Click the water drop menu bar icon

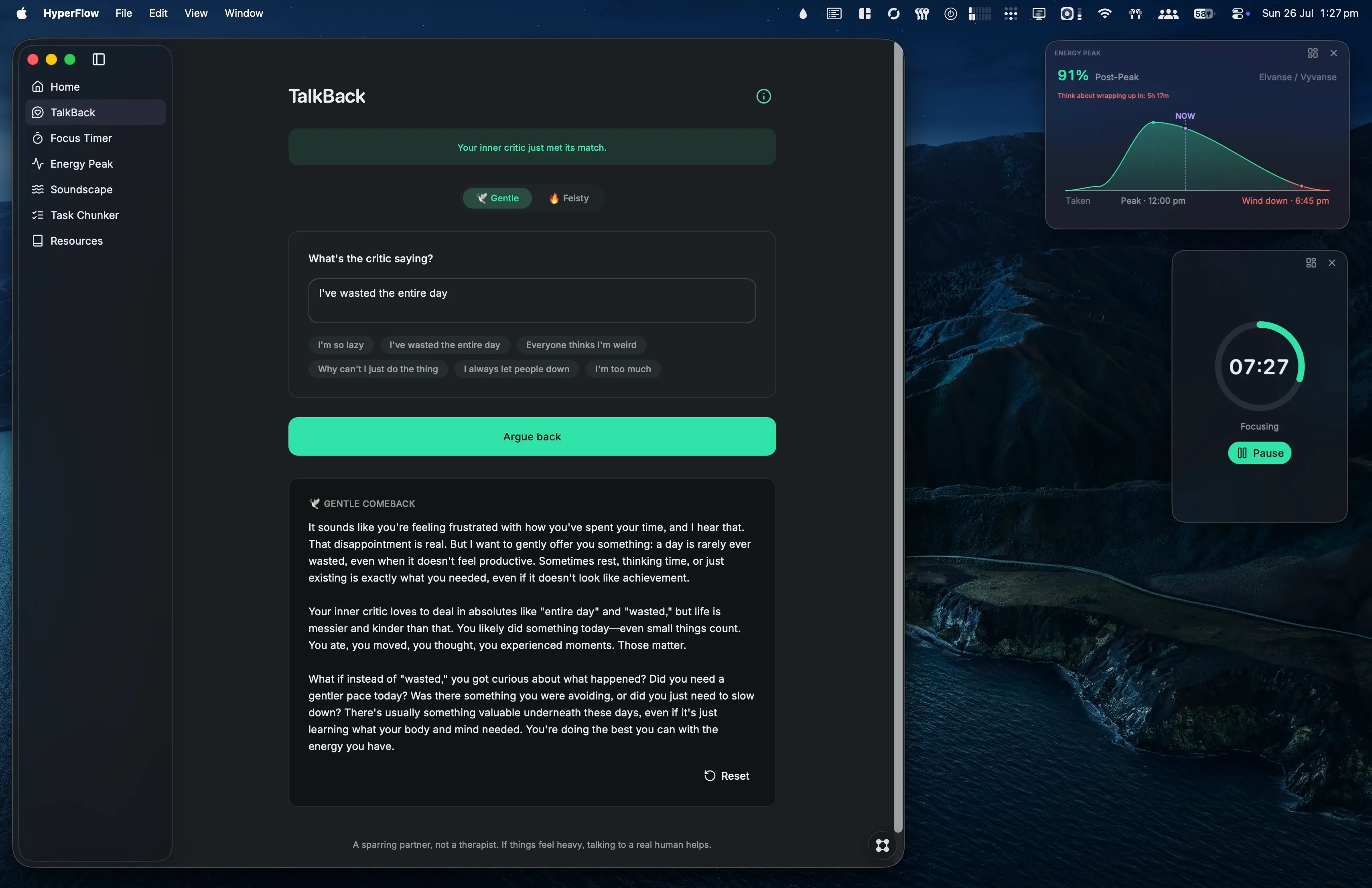pyautogui.click(x=803, y=13)
